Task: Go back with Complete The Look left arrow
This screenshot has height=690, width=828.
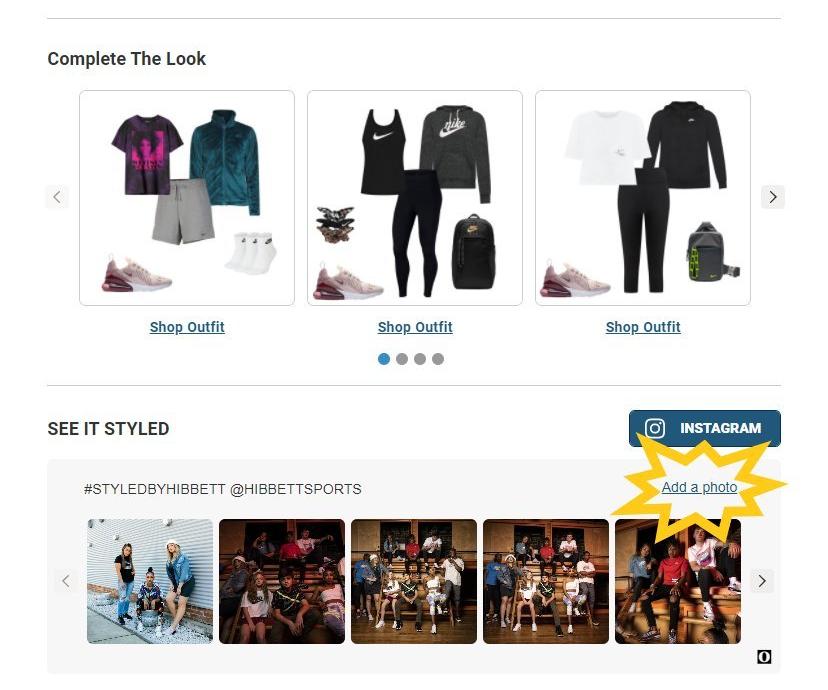Action: pos(57,197)
